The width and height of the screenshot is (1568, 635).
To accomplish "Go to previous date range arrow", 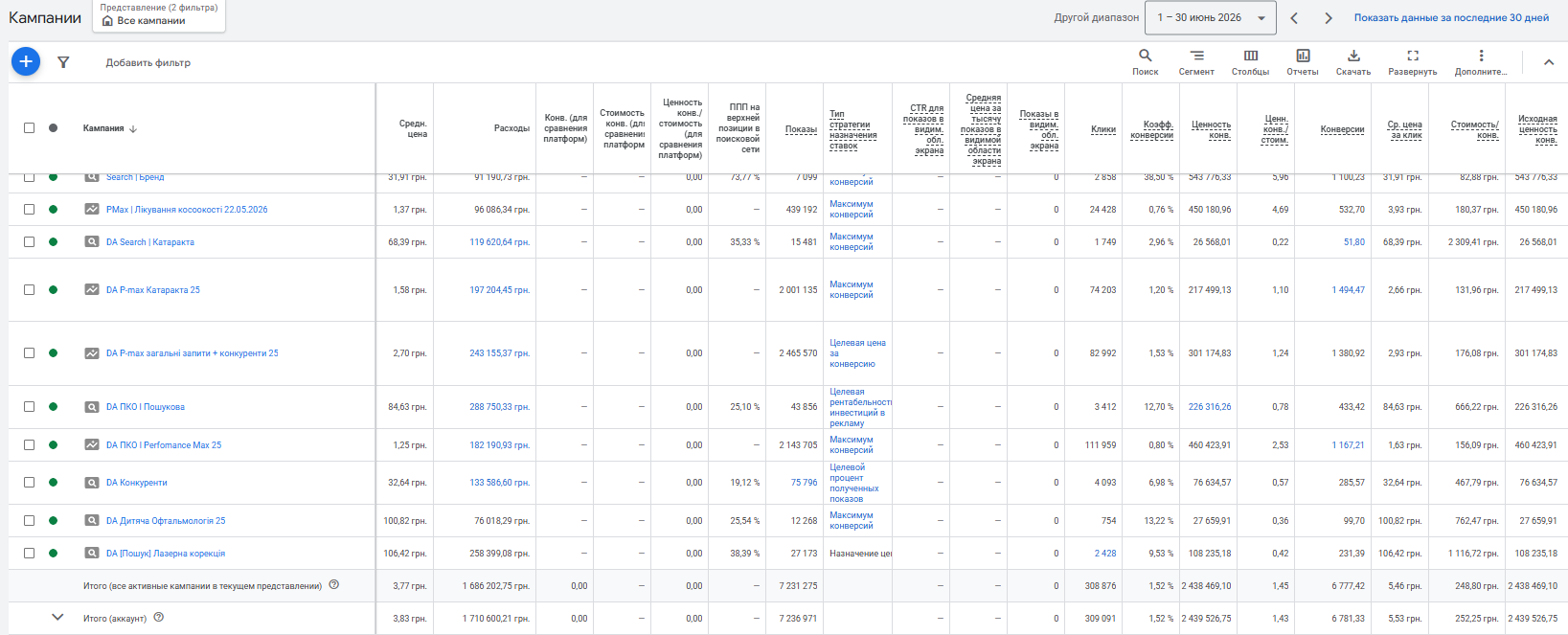I will pos(1294,17).
